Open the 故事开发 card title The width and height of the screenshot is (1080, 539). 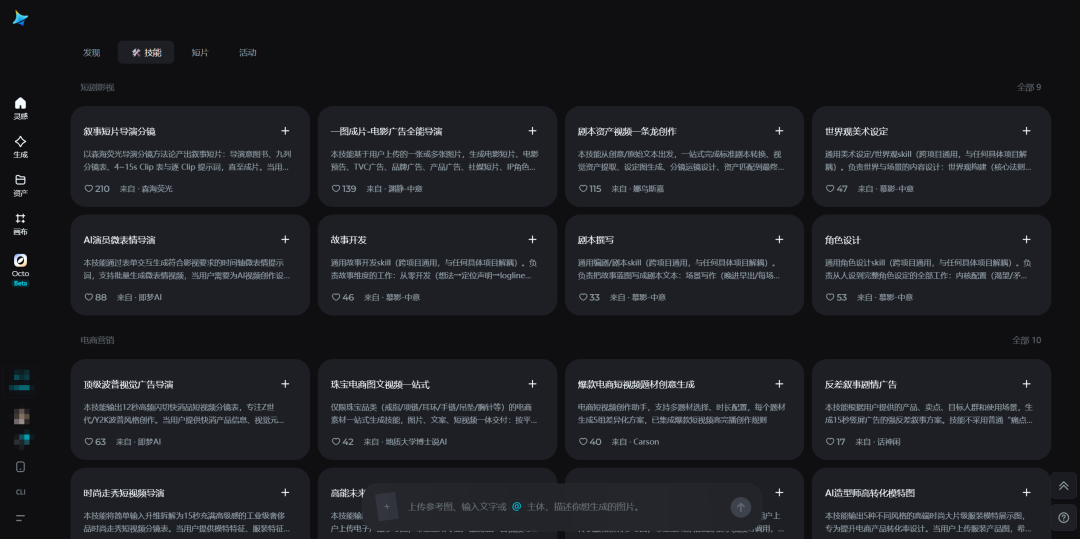point(349,240)
